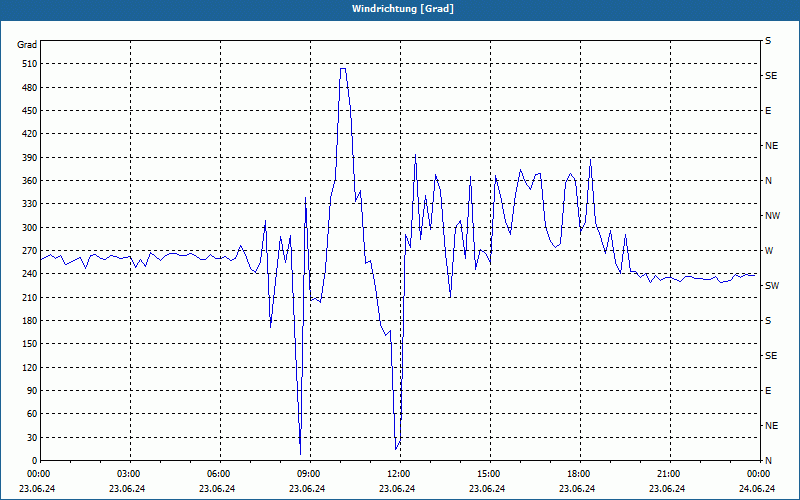800x500 pixels.
Task: Click the 03:00 time label
Action: pyautogui.click(x=128, y=474)
